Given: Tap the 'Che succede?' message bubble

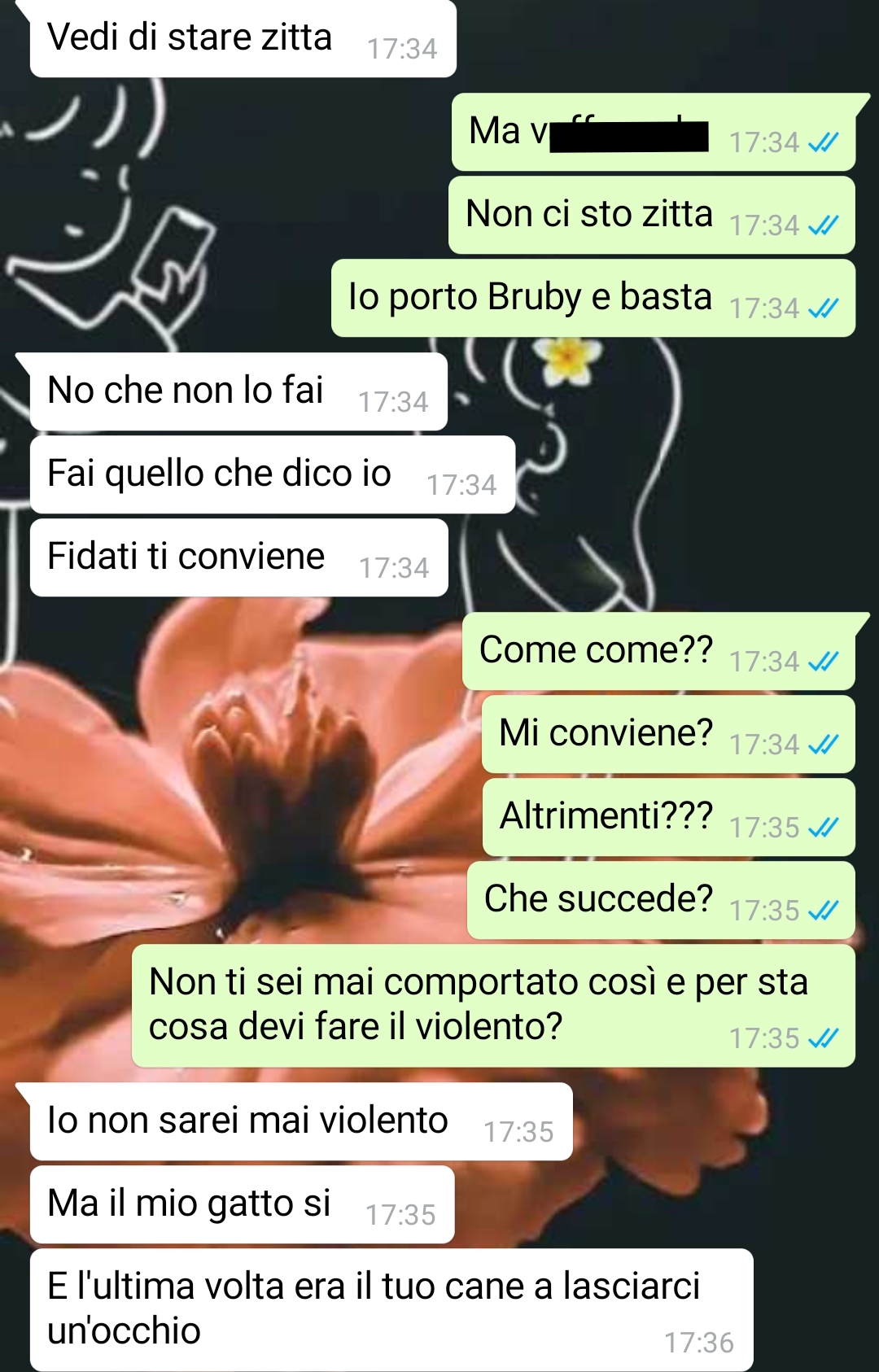Looking at the screenshot, I should [x=661, y=900].
